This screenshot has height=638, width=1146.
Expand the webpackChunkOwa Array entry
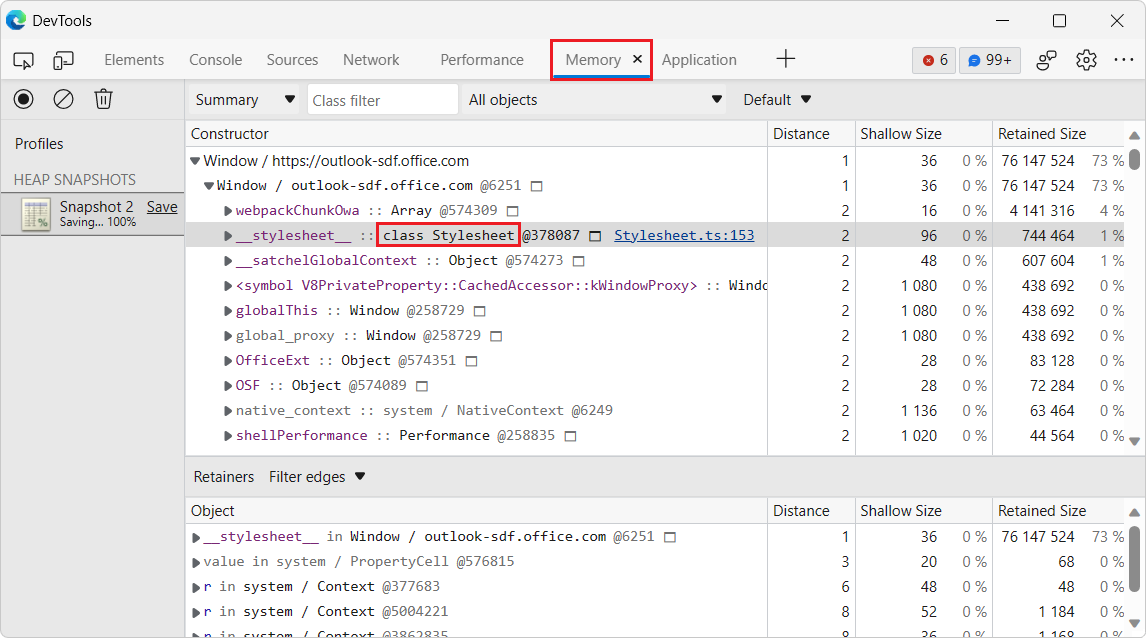[x=226, y=210]
